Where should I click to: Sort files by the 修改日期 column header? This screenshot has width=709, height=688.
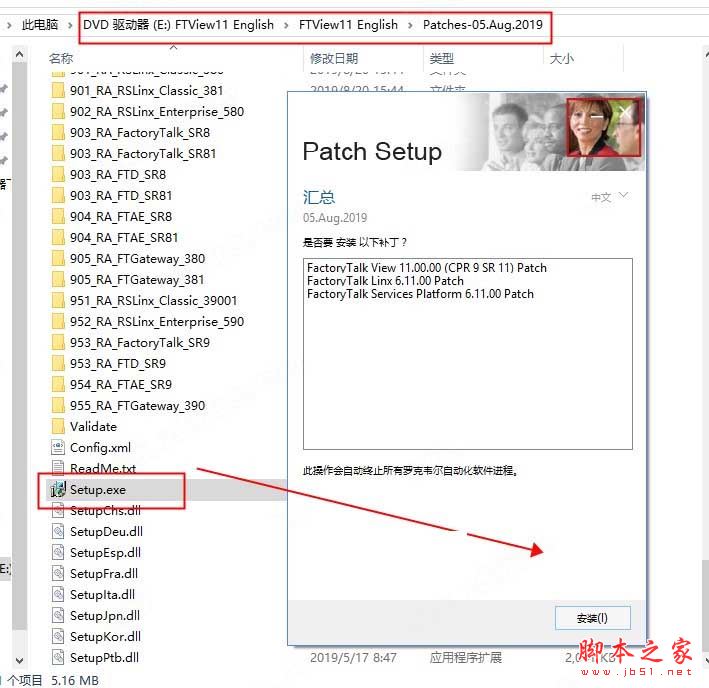[x=334, y=58]
